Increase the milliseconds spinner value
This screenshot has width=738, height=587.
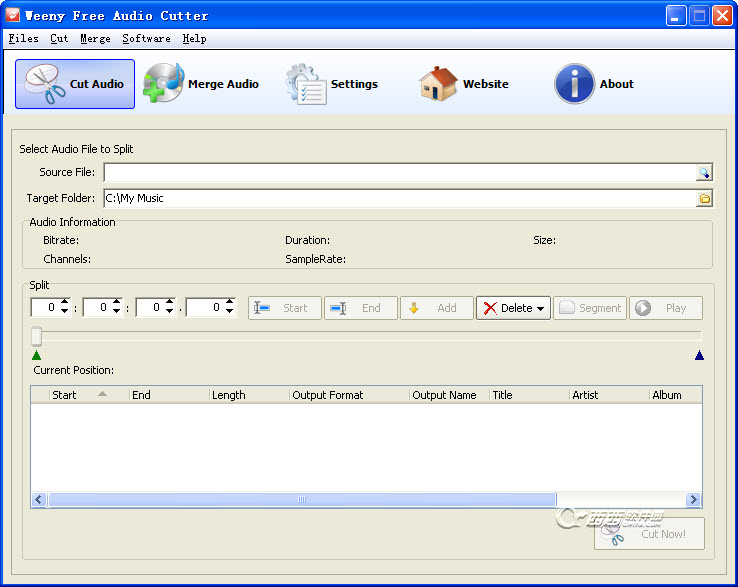click(x=229, y=302)
